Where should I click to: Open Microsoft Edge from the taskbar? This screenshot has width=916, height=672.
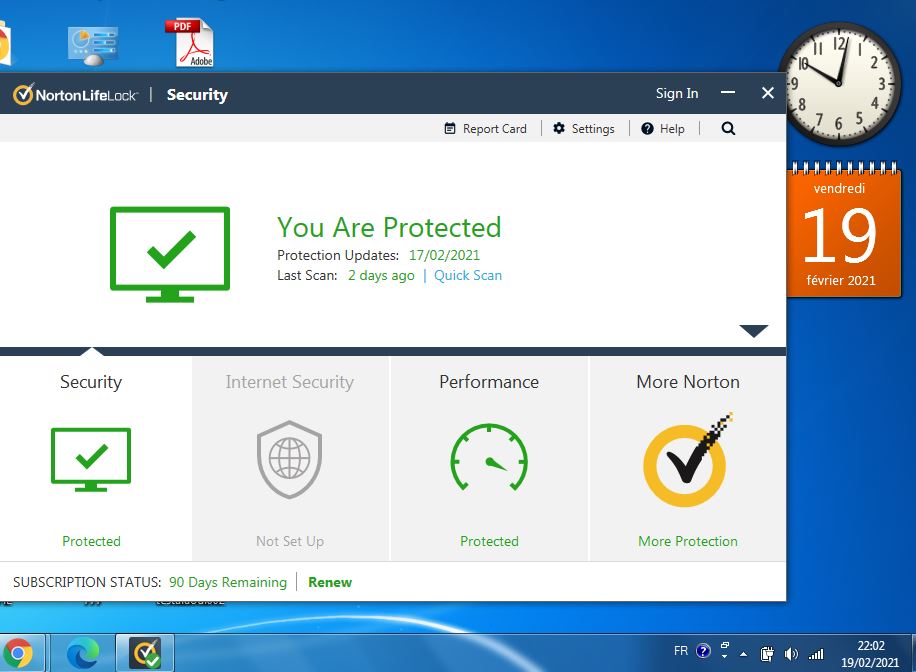tap(83, 653)
